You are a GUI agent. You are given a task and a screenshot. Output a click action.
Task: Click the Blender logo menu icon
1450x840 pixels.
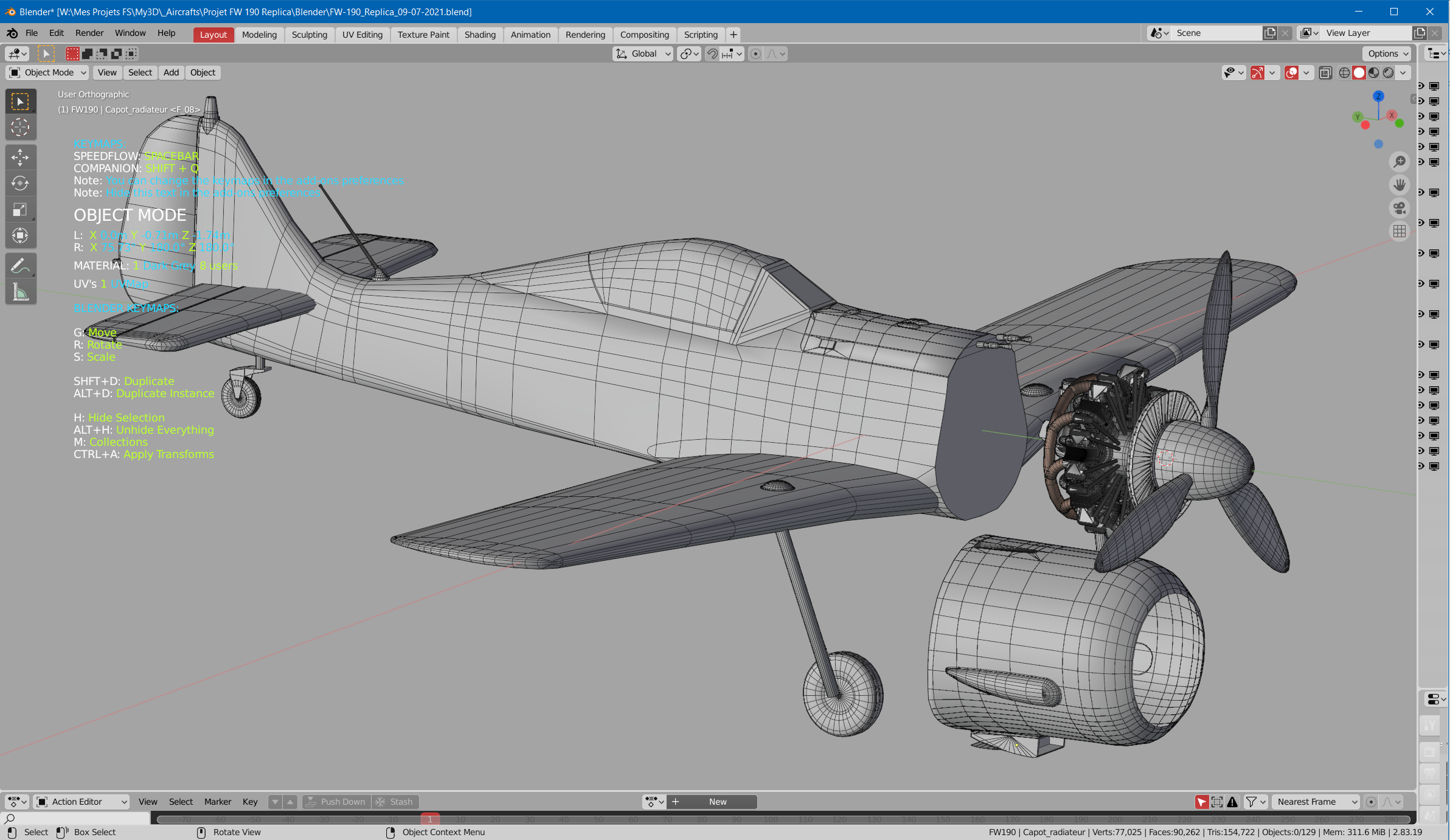[x=12, y=33]
